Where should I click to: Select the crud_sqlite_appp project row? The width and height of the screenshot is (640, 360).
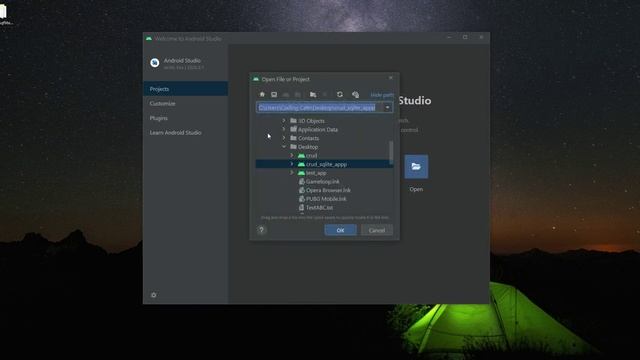(324, 164)
